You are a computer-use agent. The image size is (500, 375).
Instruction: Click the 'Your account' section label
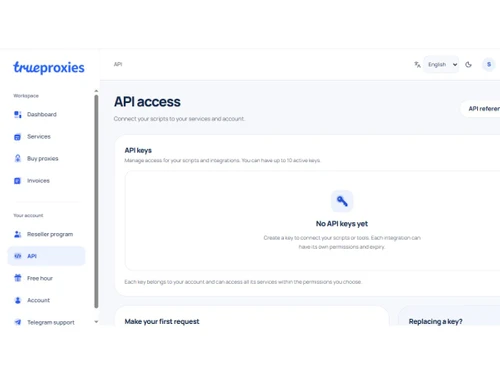coord(28,215)
